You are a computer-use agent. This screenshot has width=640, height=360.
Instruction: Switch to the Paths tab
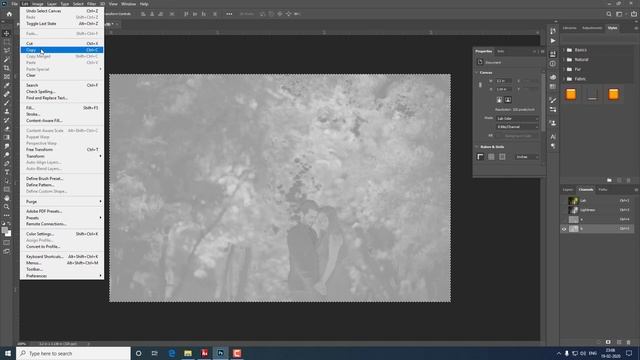coord(602,189)
